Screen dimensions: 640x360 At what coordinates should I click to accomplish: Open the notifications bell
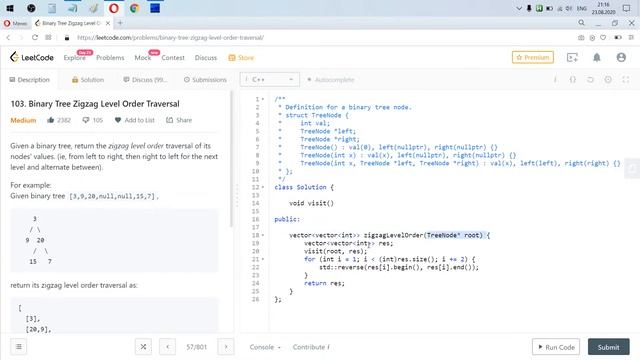point(597,58)
